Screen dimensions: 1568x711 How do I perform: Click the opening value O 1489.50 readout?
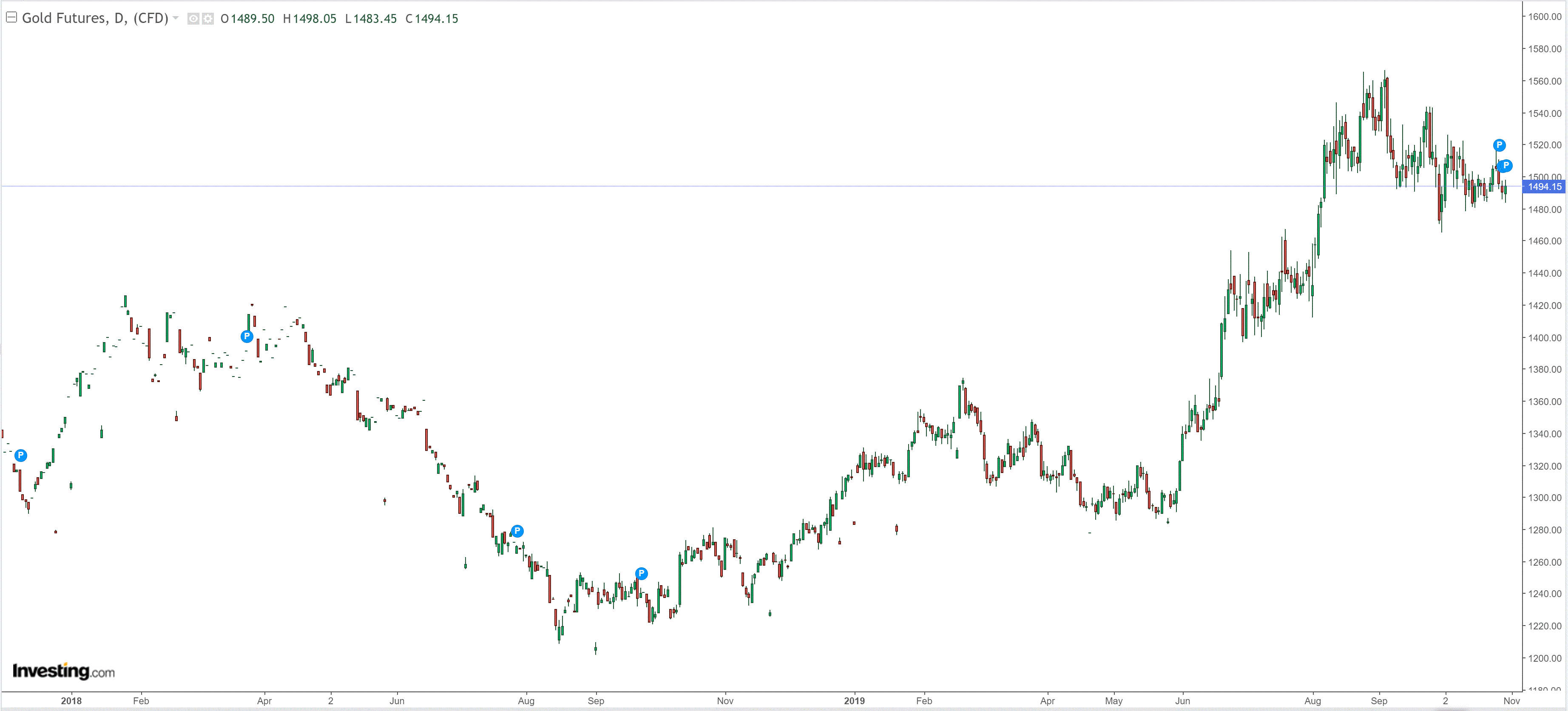pos(247,19)
